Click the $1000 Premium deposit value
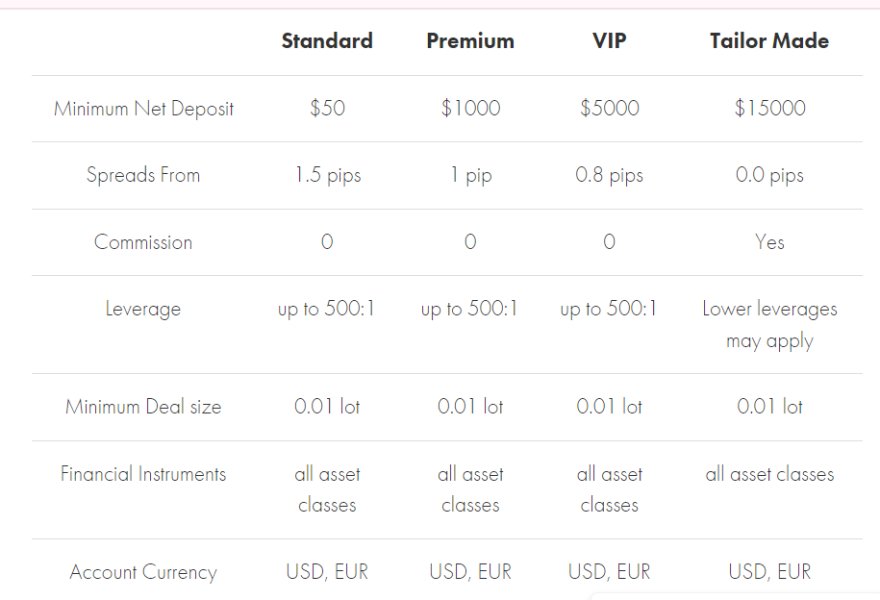880x600 pixels. 470,108
